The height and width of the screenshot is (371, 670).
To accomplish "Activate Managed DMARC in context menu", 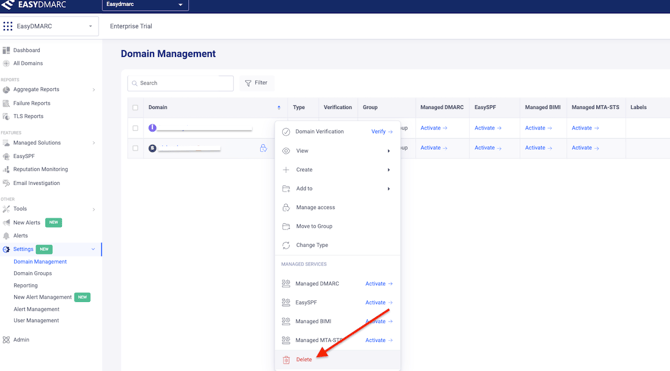I will 379,284.
